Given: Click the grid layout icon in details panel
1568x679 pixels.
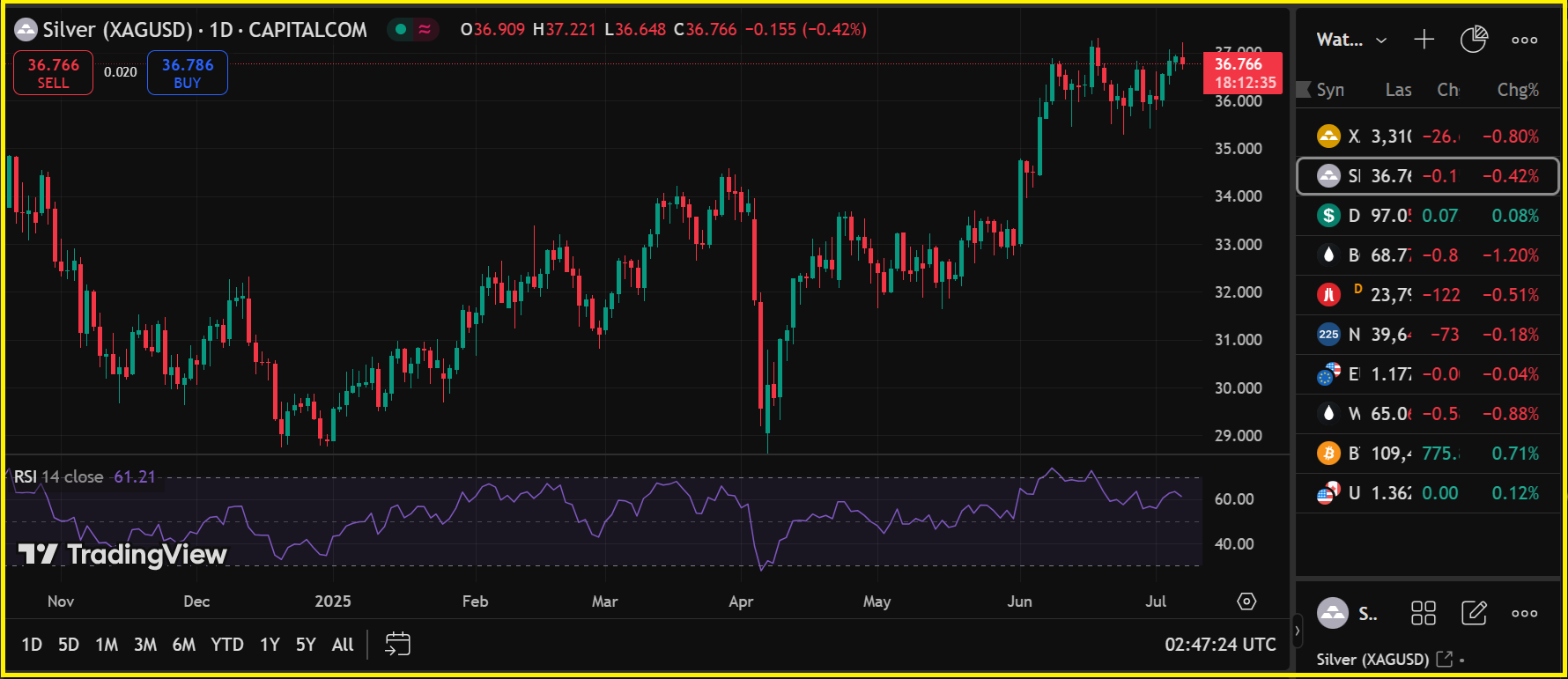Looking at the screenshot, I should tap(1424, 613).
